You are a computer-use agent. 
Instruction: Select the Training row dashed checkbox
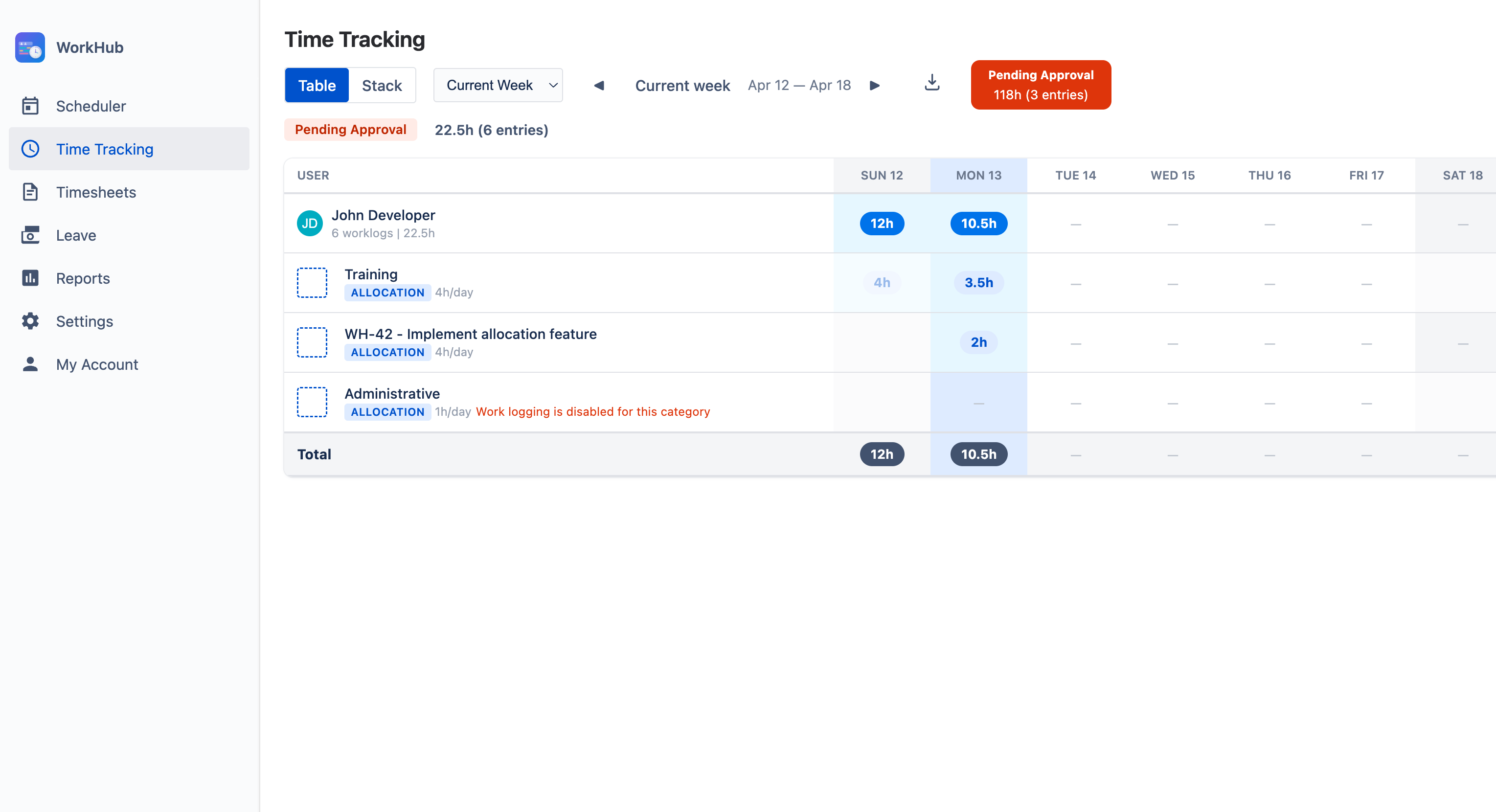coord(312,283)
